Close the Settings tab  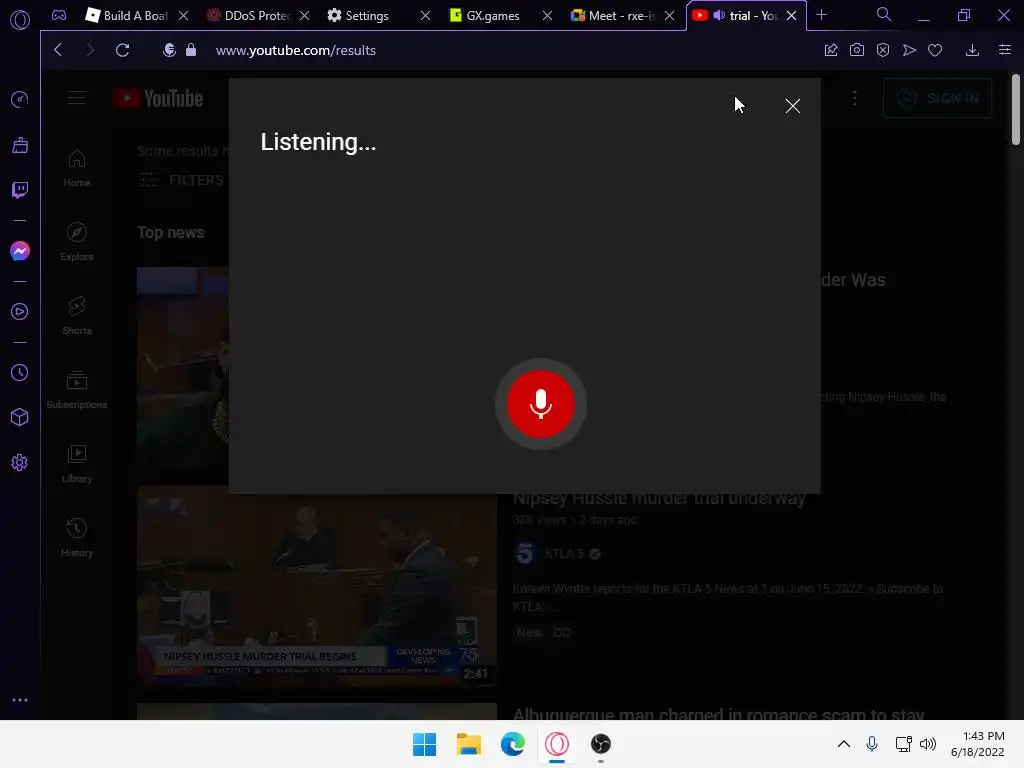pyautogui.click(x=425, y=15)
